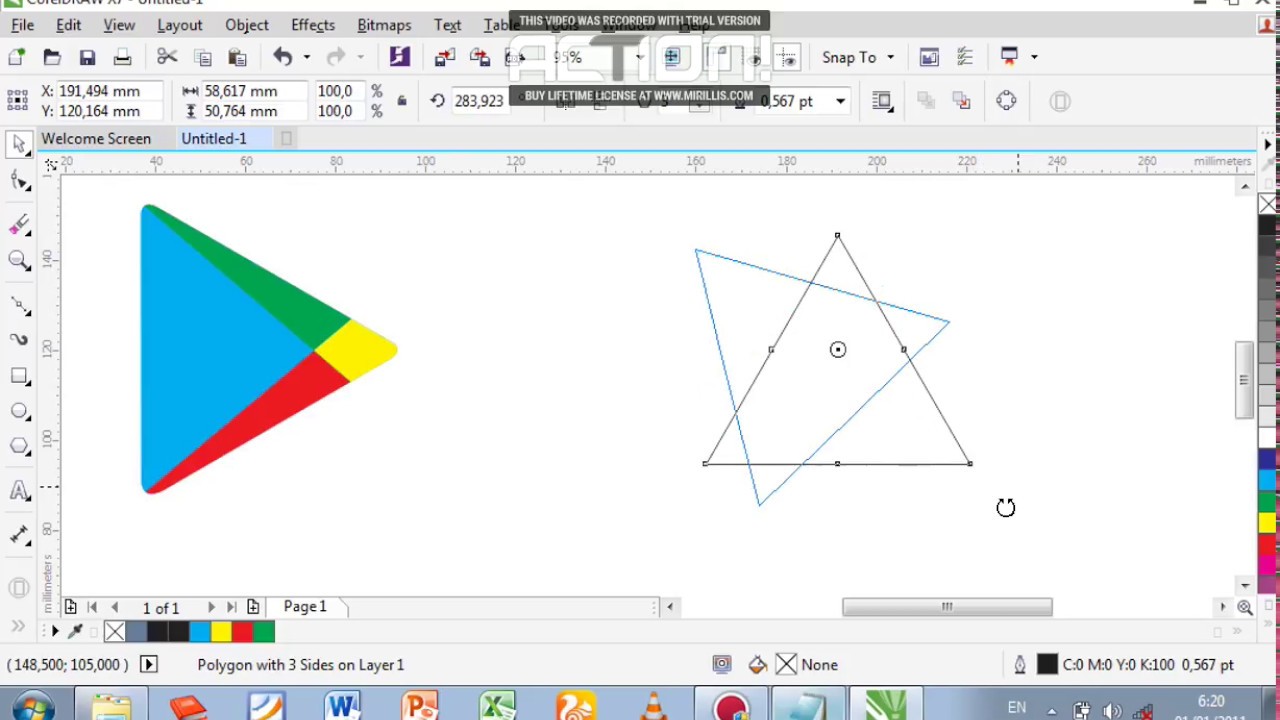Click the zoom navigator magnifier icon

(1245, 607)
